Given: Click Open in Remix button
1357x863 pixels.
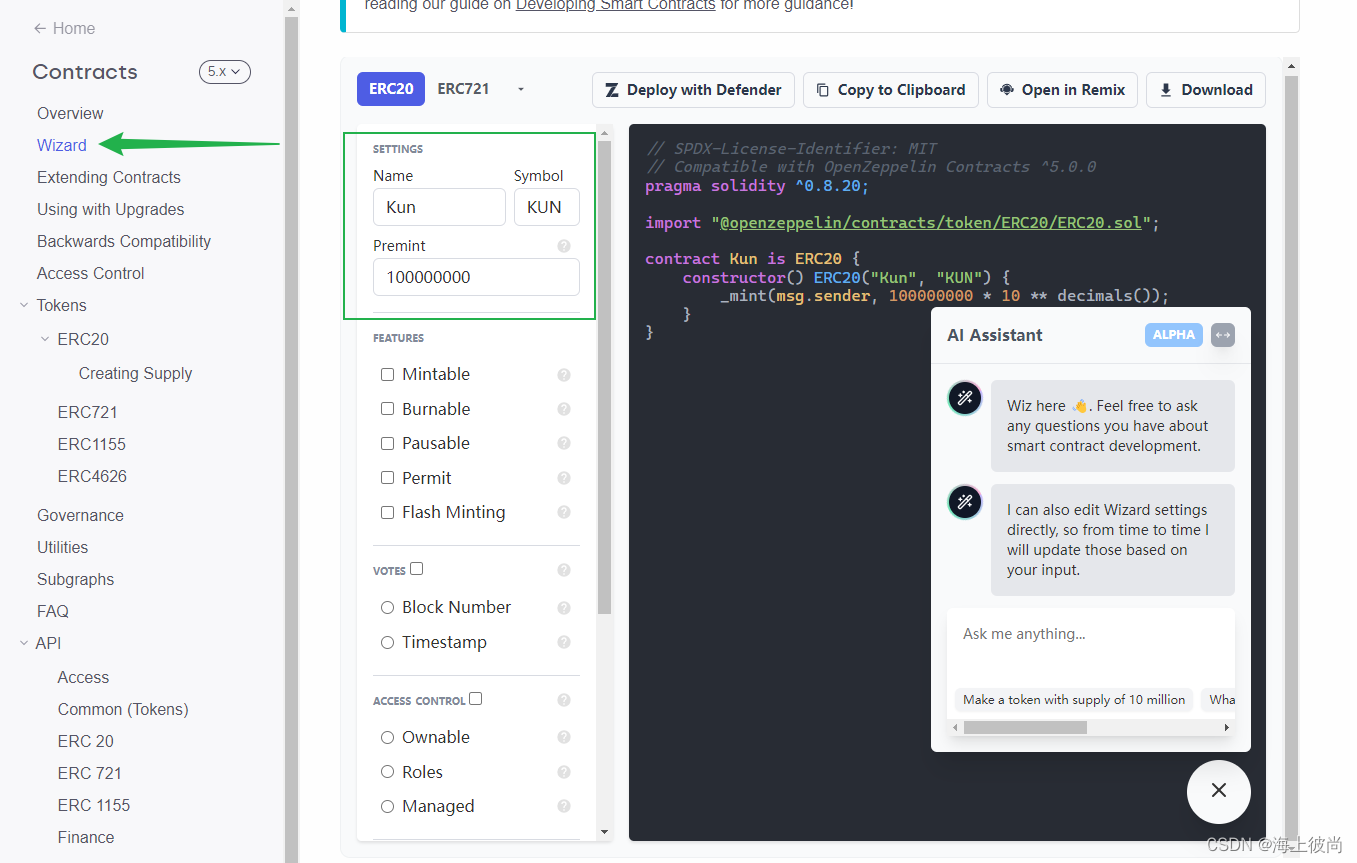Looking at the screenshot, I should pyautogui.click(x=1062, y=90).
